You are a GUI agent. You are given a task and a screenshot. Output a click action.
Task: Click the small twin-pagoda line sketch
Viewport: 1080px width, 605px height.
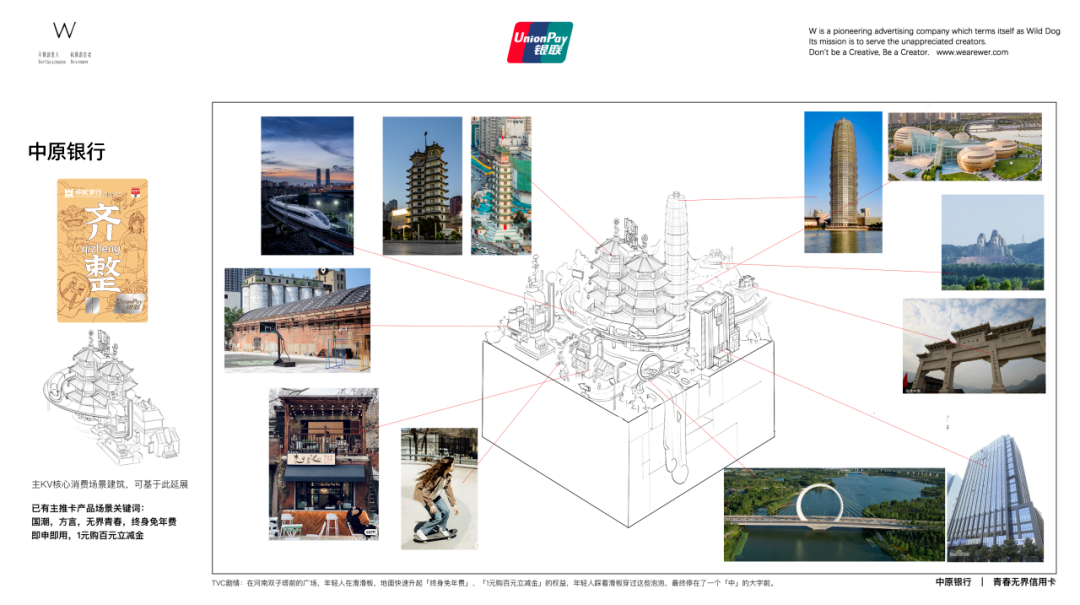[x=110, y=397]
